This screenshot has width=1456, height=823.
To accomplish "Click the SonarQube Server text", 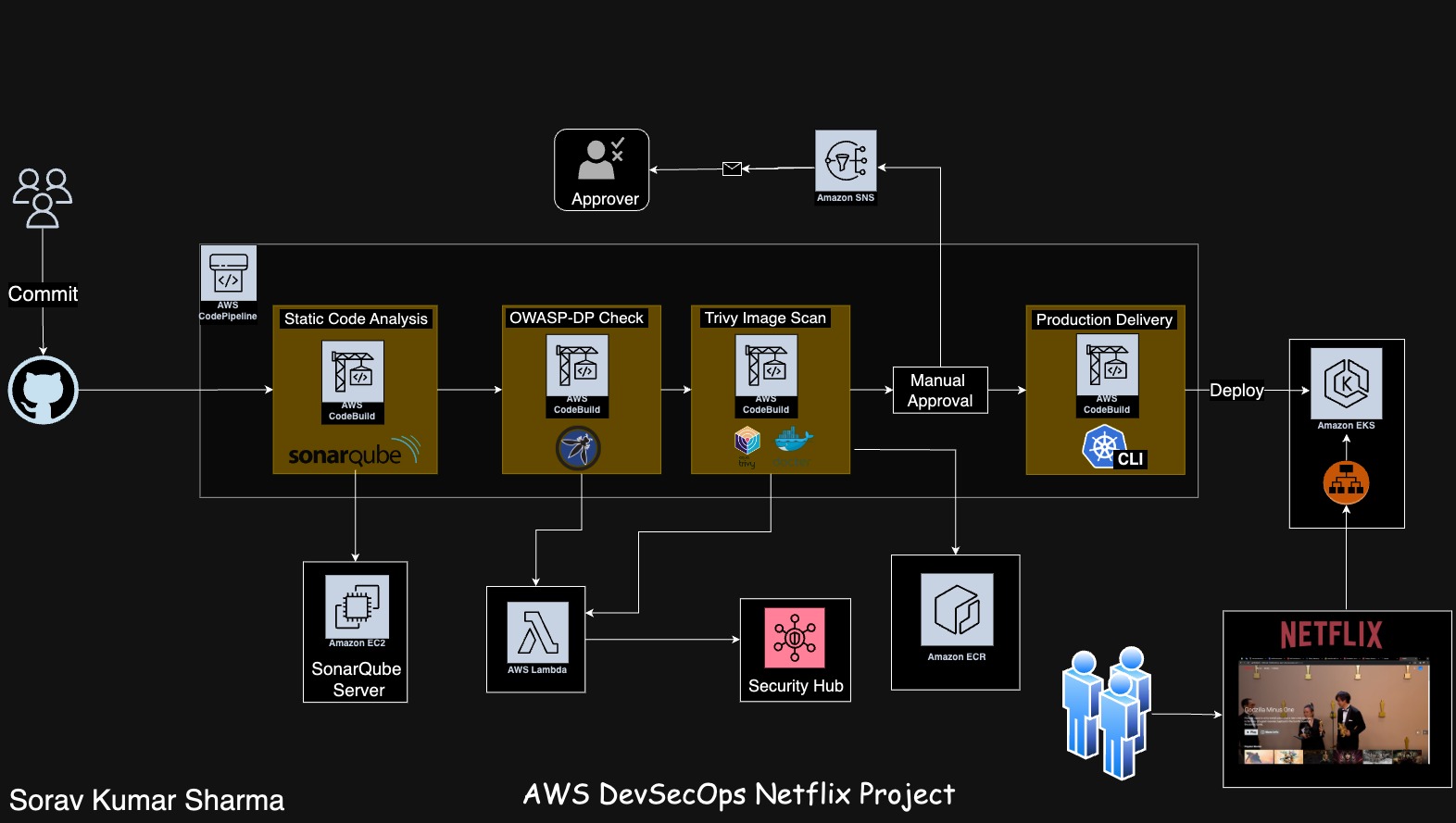I will (x=357, y=680).
